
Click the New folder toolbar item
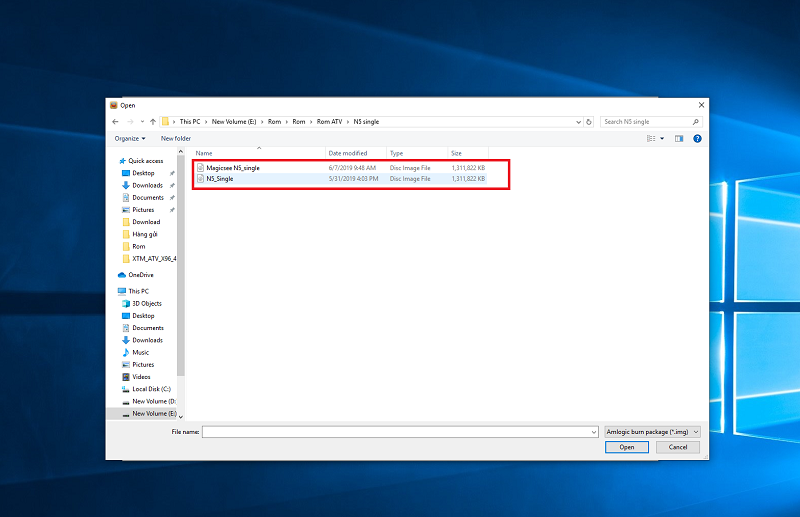pos(175,138)
